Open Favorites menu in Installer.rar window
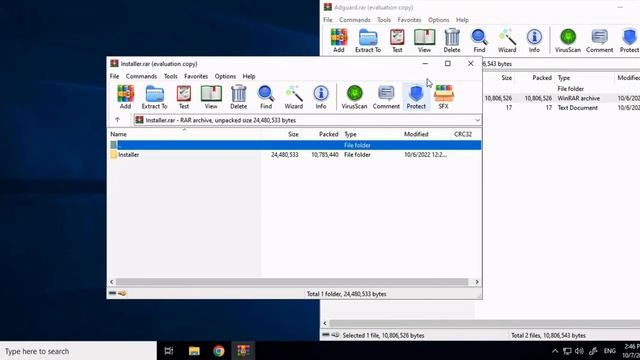The height and width of the screenshot is (360, 640). coord(196,76)
